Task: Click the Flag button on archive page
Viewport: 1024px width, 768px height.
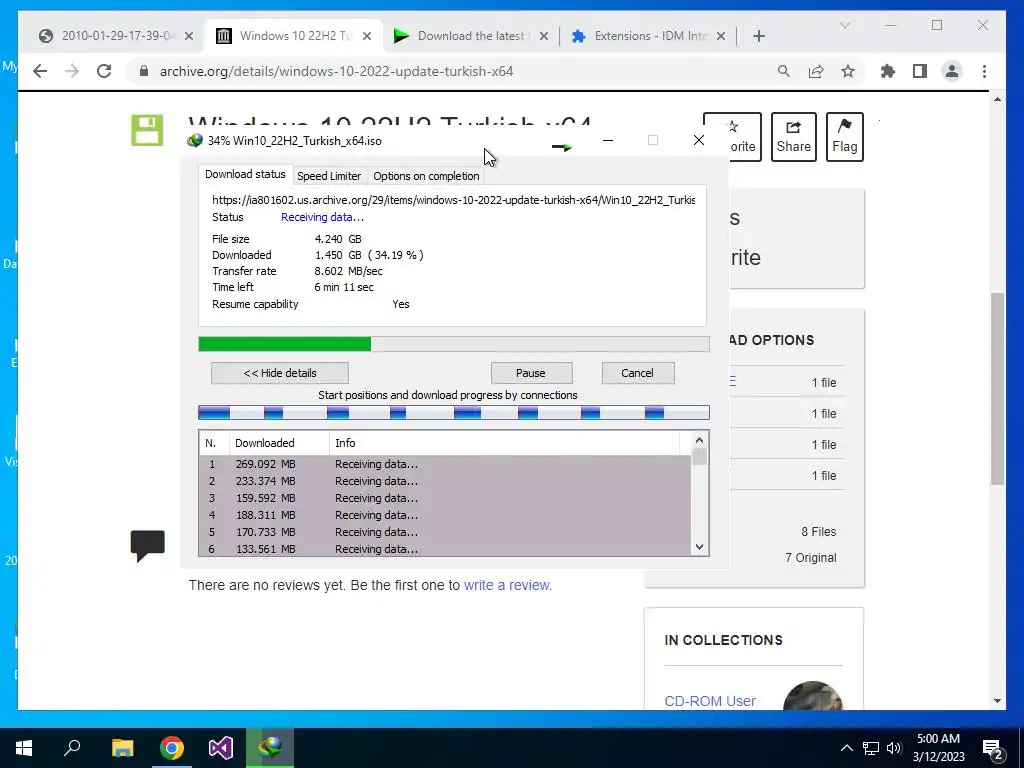Action: 844,136
